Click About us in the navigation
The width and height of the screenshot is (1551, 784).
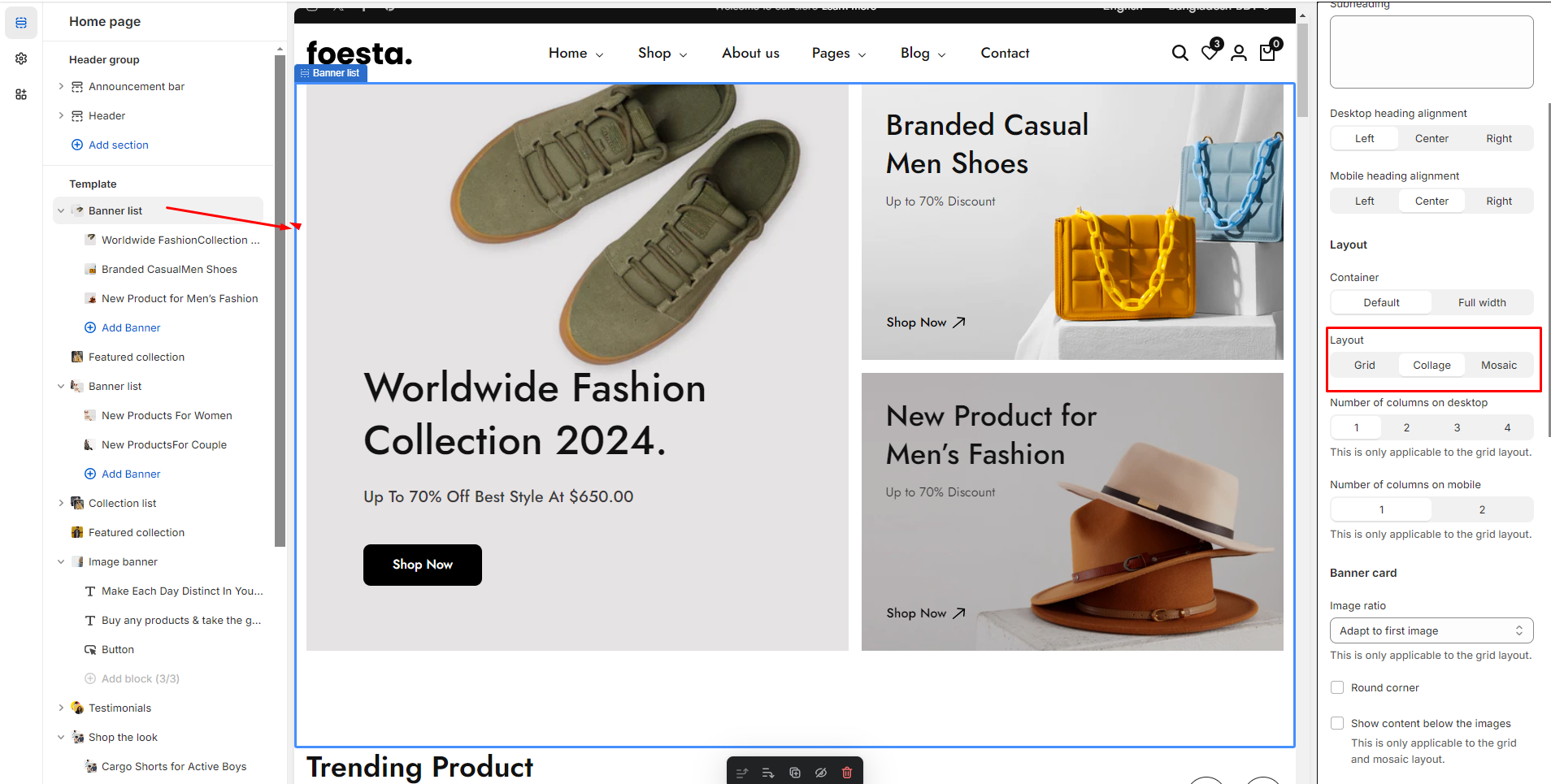[750, 53]
